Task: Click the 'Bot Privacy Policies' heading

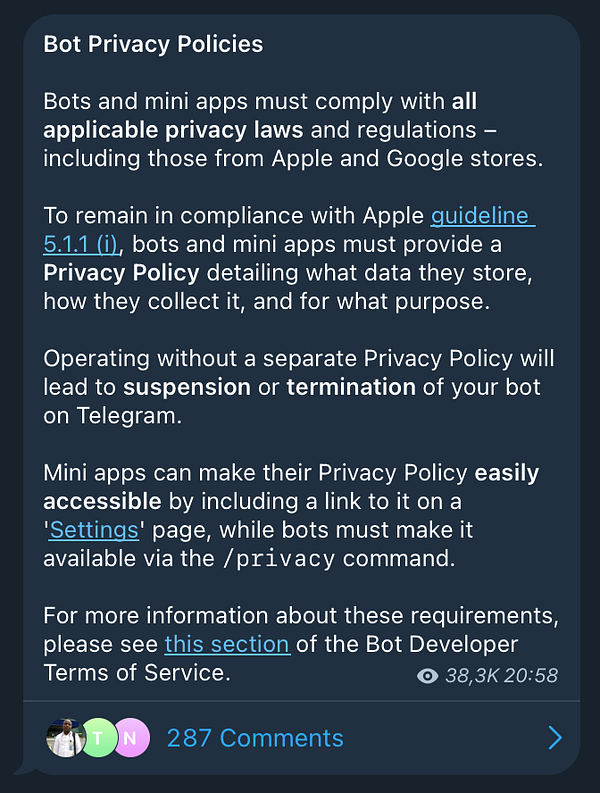Action: (x=153, y=44)
